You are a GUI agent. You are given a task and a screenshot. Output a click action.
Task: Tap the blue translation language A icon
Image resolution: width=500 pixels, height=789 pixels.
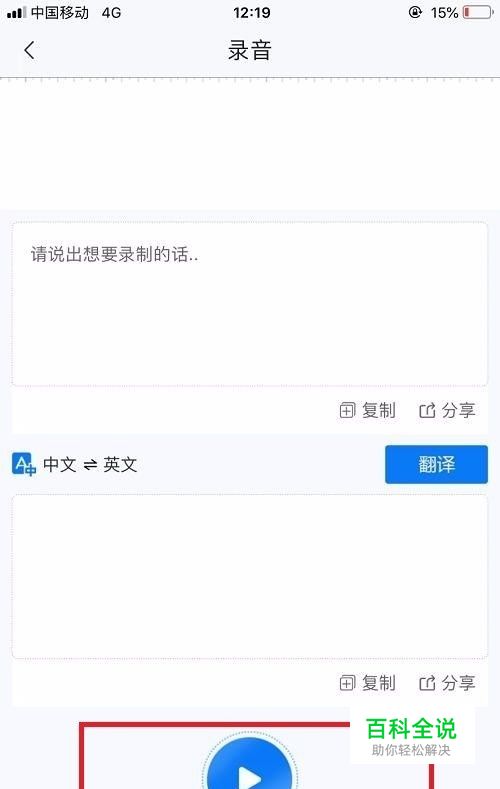[24, 464]
